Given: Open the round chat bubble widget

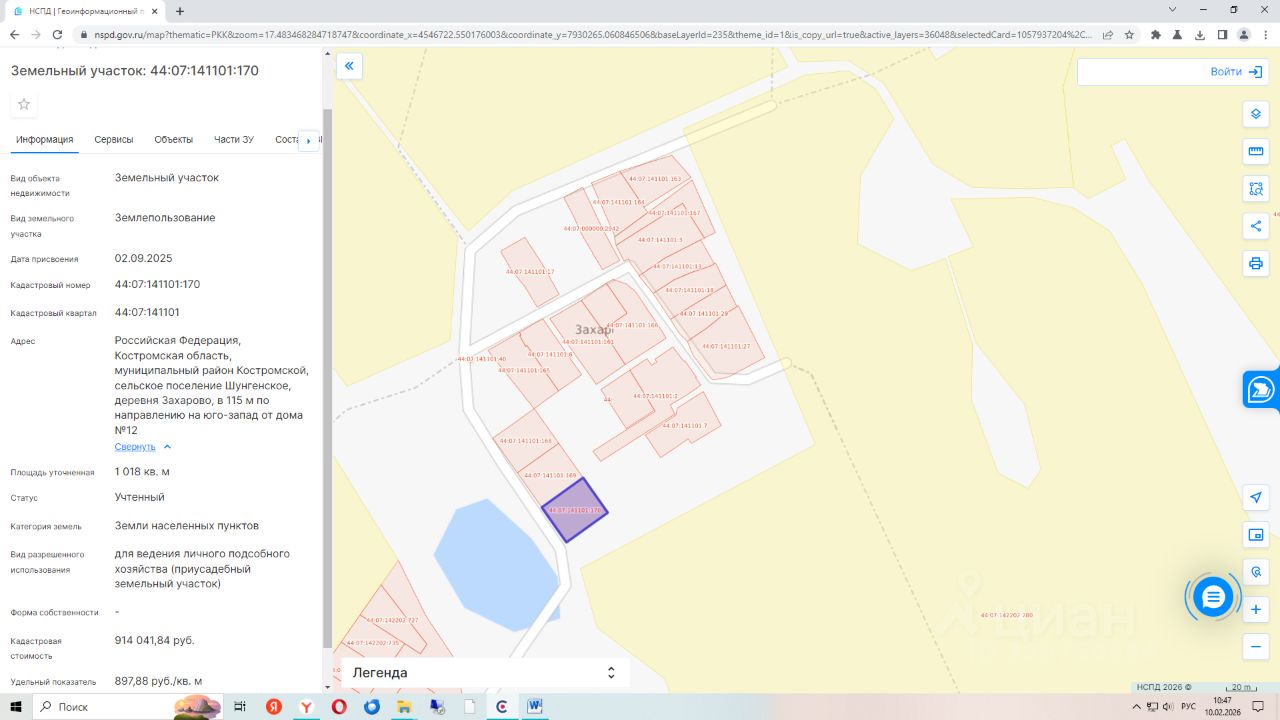Looking at the screenshot, I should tap(1213, 597).
